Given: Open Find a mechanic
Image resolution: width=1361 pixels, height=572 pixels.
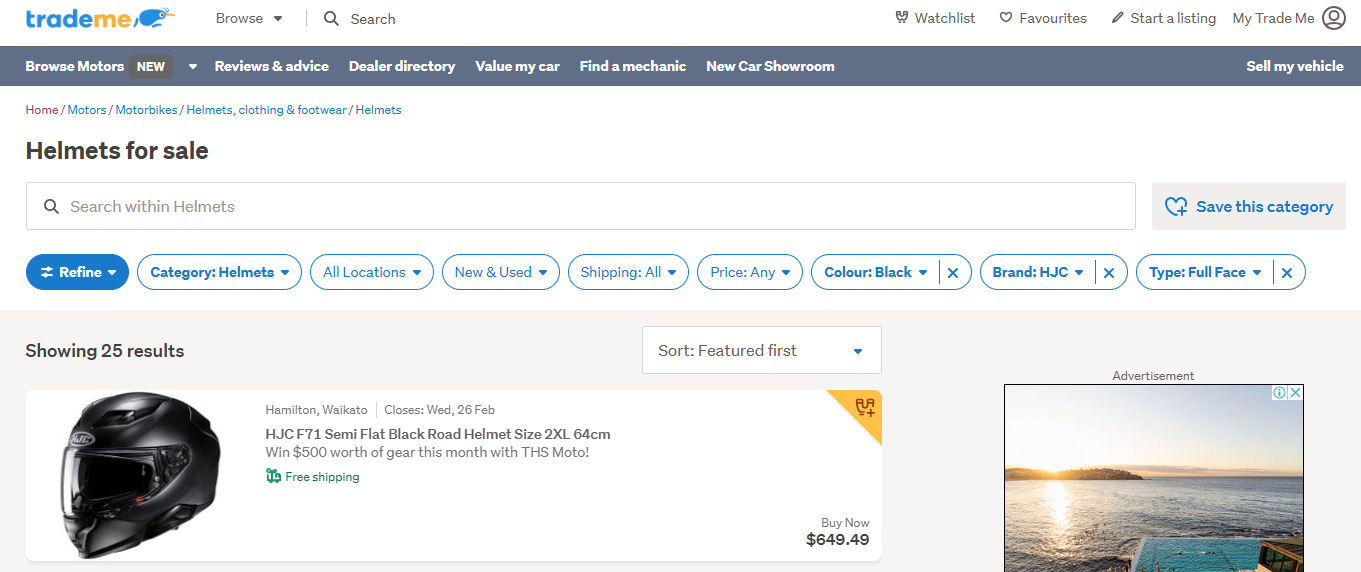Looking at the screenshot, I should click(x=633, y=66).
